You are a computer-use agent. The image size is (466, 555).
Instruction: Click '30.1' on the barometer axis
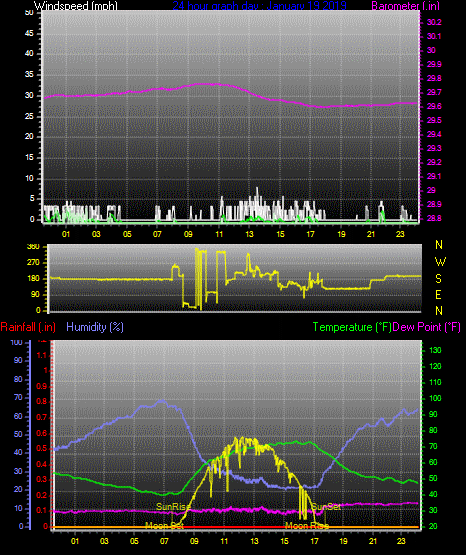pyautogui.click(x=434, y=36)
